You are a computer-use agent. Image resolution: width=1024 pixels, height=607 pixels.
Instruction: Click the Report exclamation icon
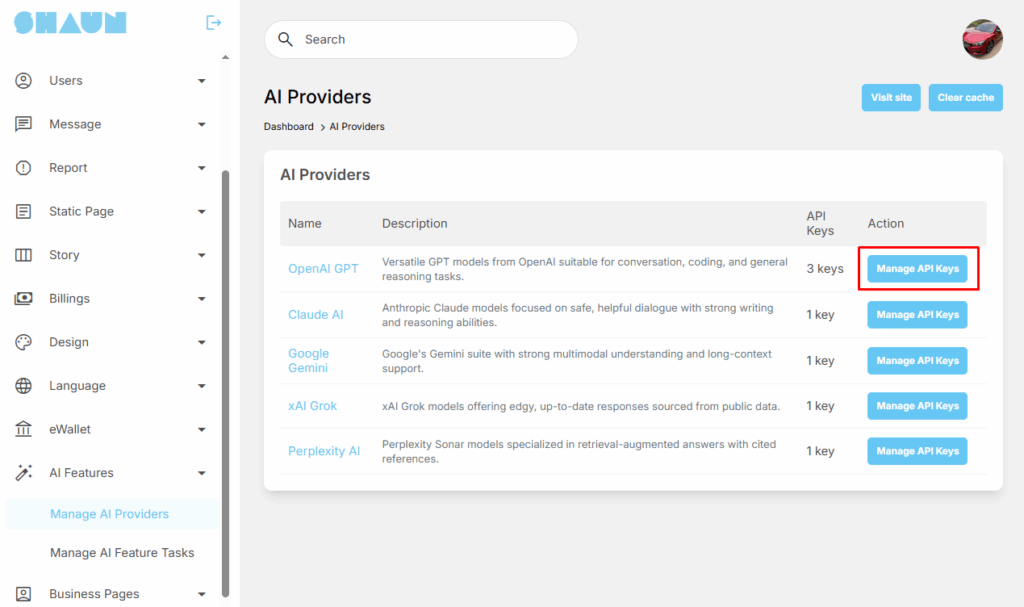(x=23, y=168)
